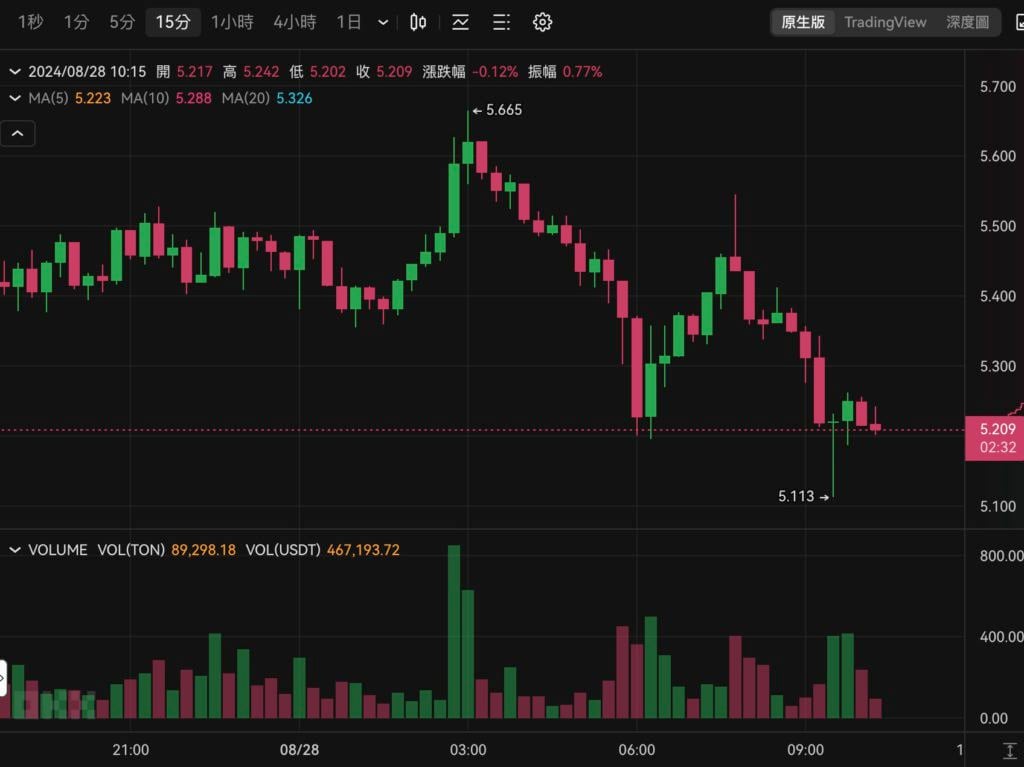The image size is (1024, 767).
Task: Choose the 4小時 timeframe
Action: (295, 22)
